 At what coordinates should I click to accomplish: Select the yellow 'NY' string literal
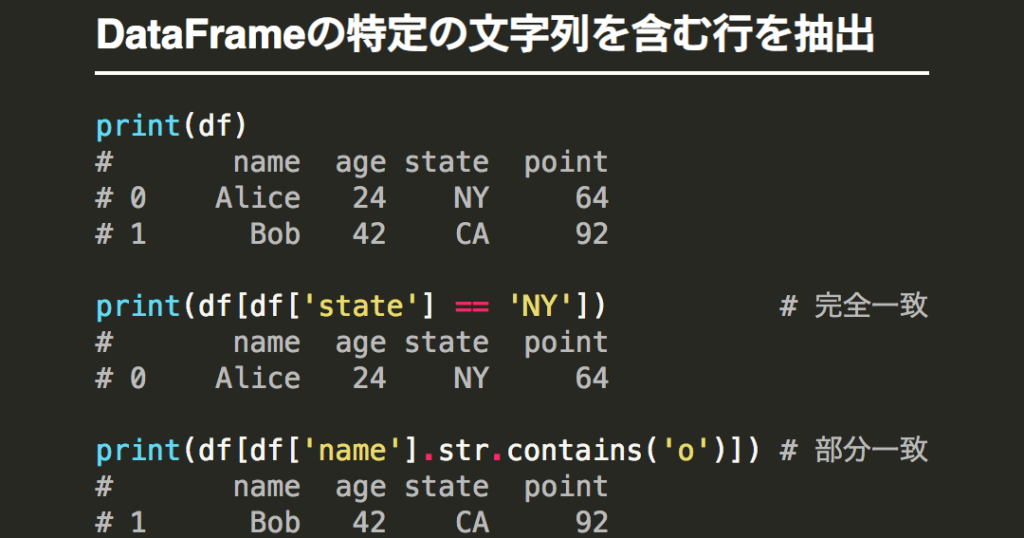pos(540,306)
